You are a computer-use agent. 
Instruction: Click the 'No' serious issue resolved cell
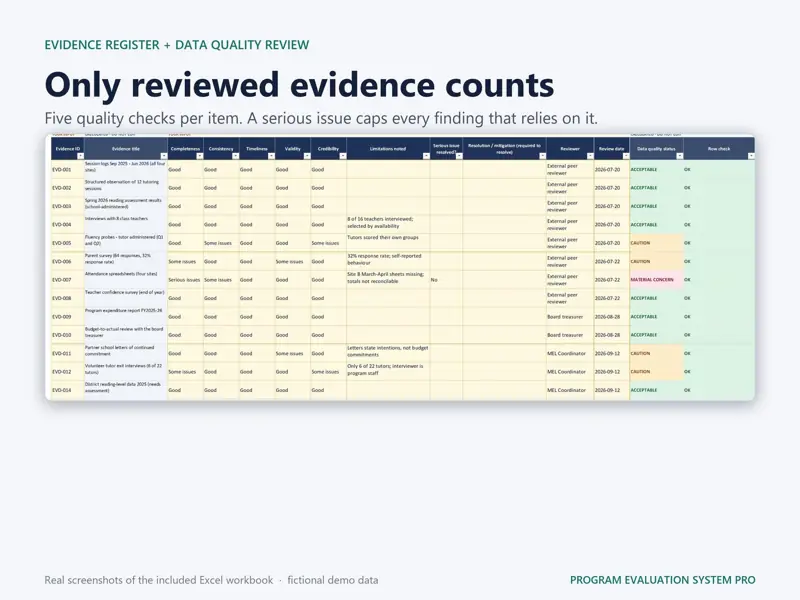click(x=446, y=280)
